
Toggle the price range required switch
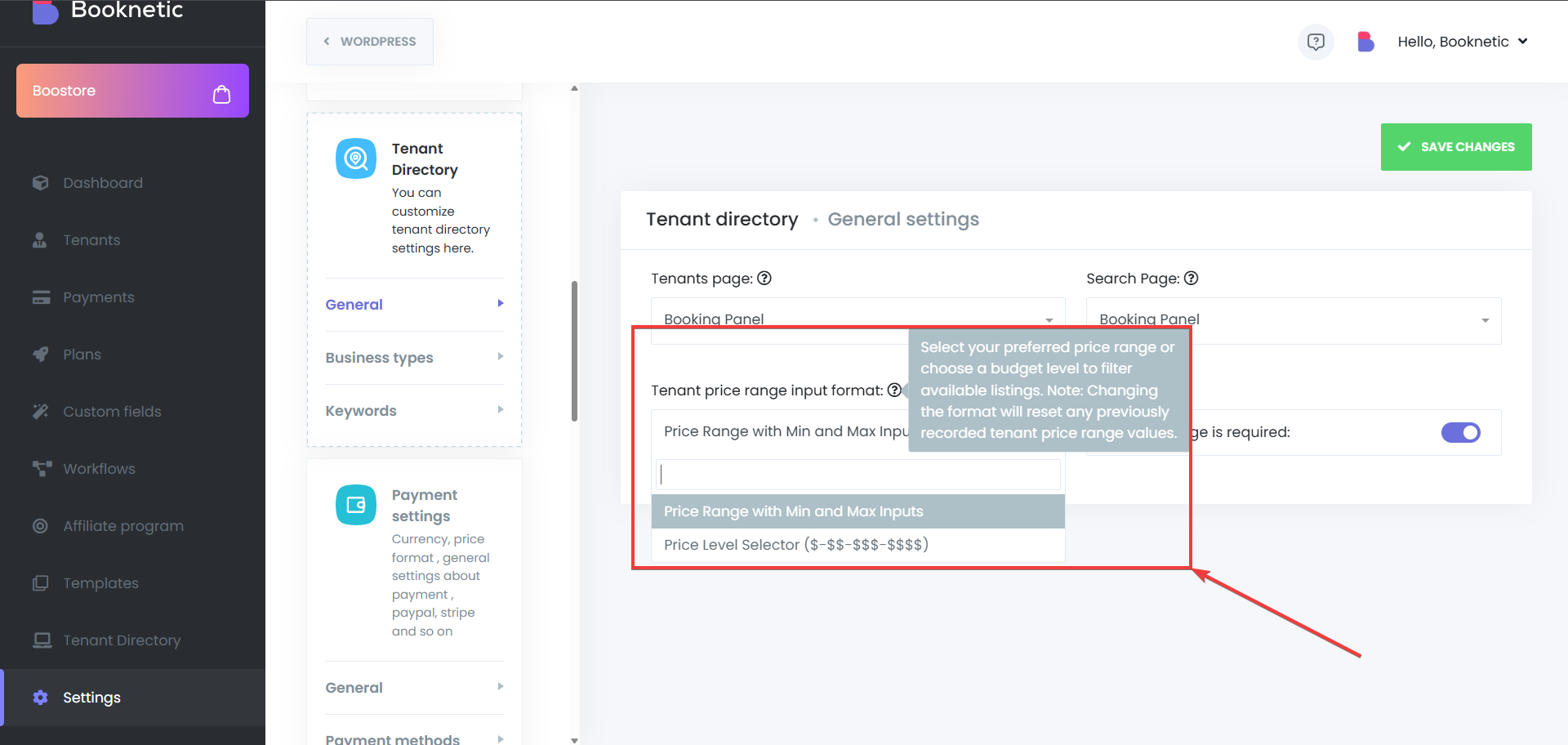(x=1461, y=432)
